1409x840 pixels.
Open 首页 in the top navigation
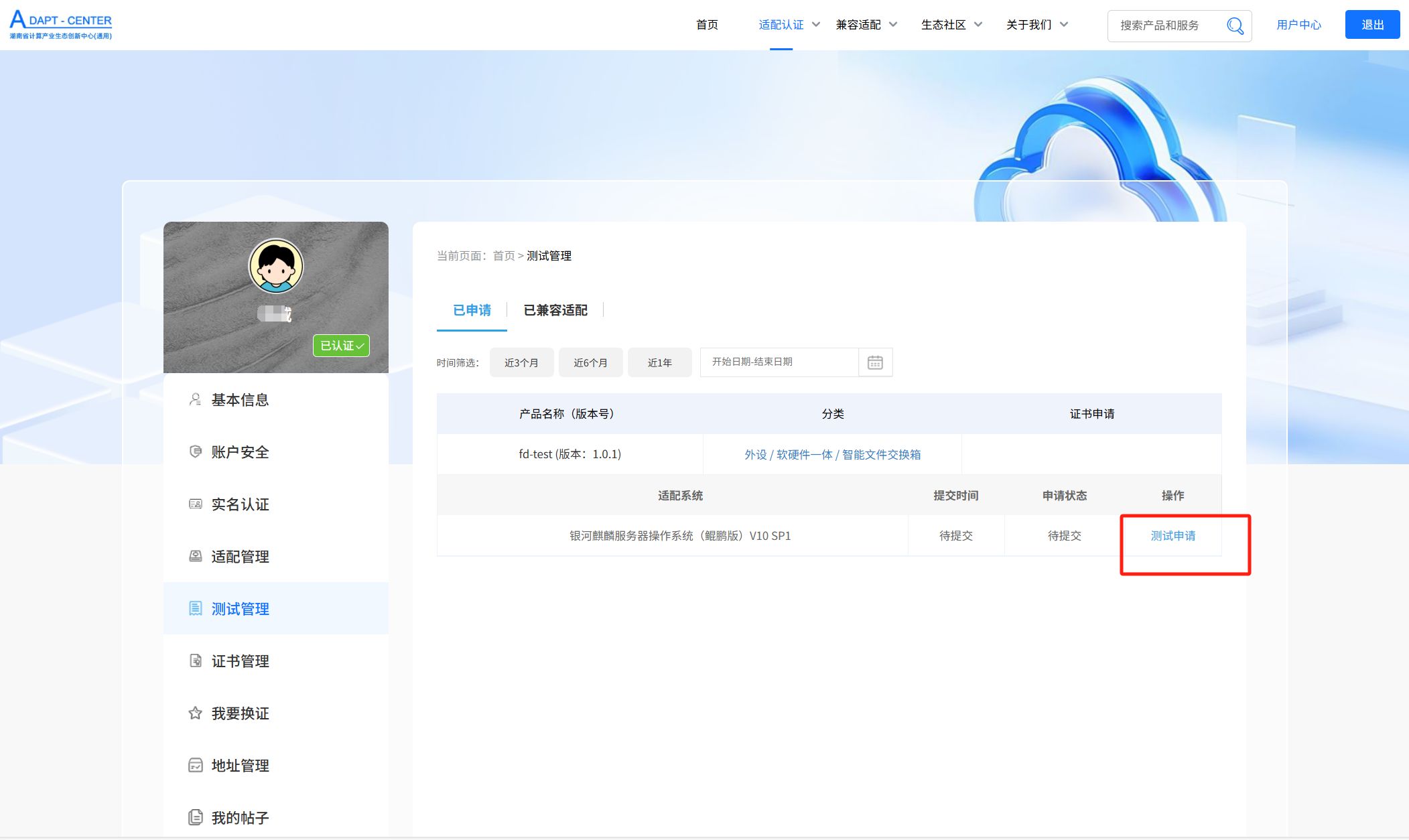point(707,25)
